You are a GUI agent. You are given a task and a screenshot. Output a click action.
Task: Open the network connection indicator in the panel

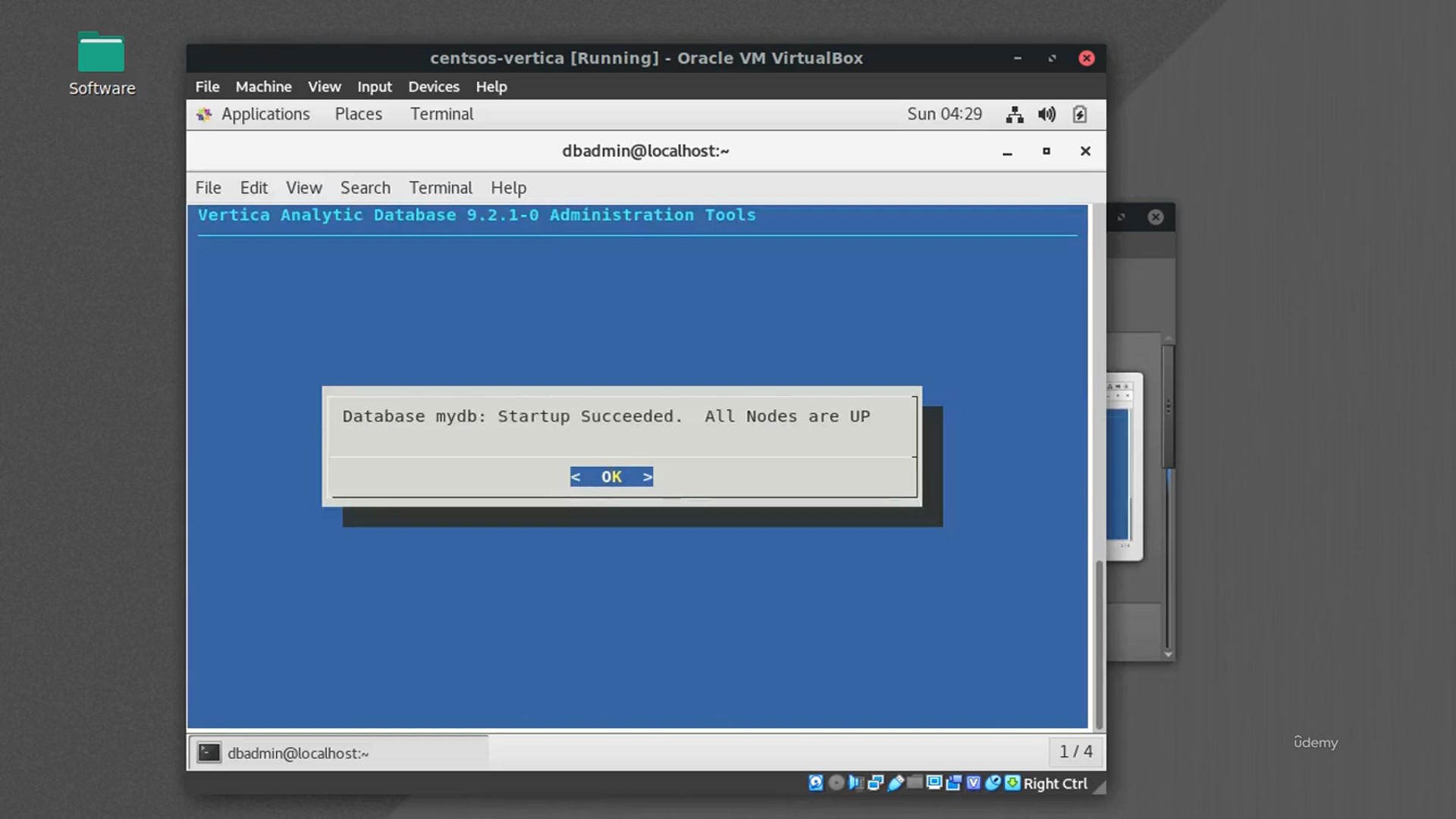(1015, 115)
